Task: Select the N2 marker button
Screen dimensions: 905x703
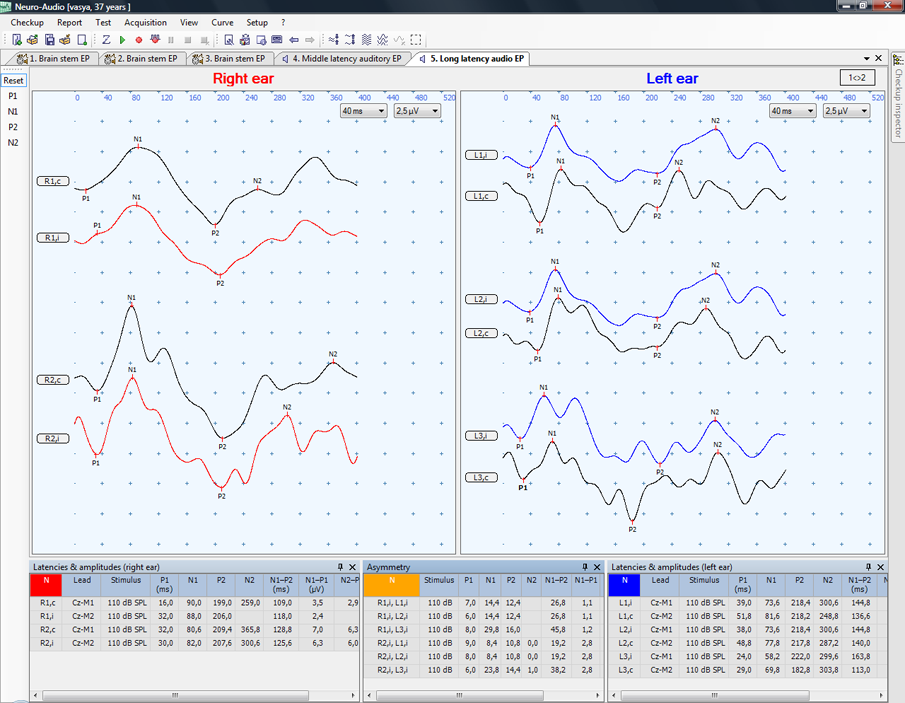Action: pyautogui.click(x=13, y=143)
